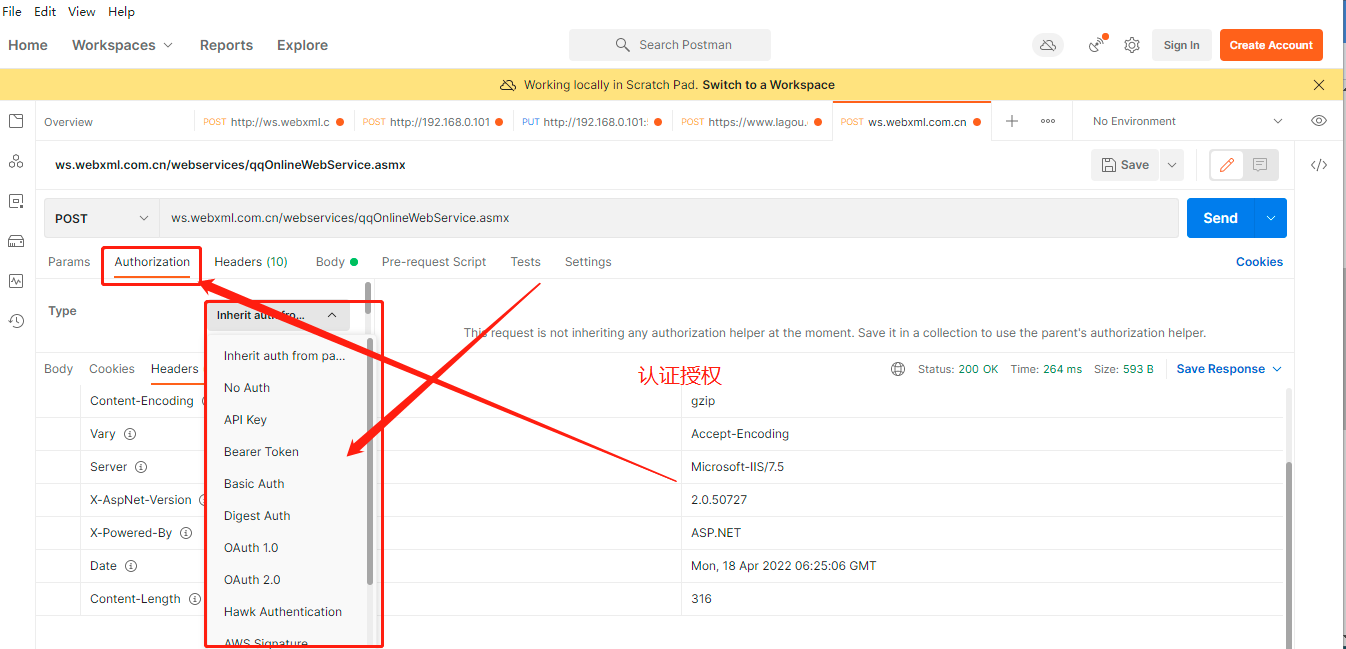Viewport: 1346px width, 649px height.
Task: Switch to edit (pencil) mode icon
Action: coord(1227,165)
